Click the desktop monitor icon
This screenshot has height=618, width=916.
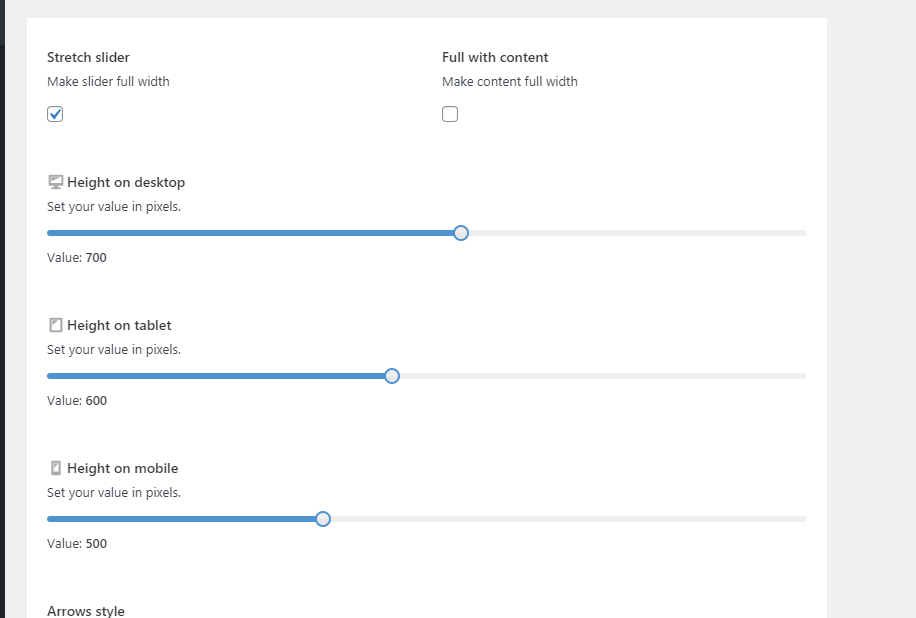coord(56,182)
